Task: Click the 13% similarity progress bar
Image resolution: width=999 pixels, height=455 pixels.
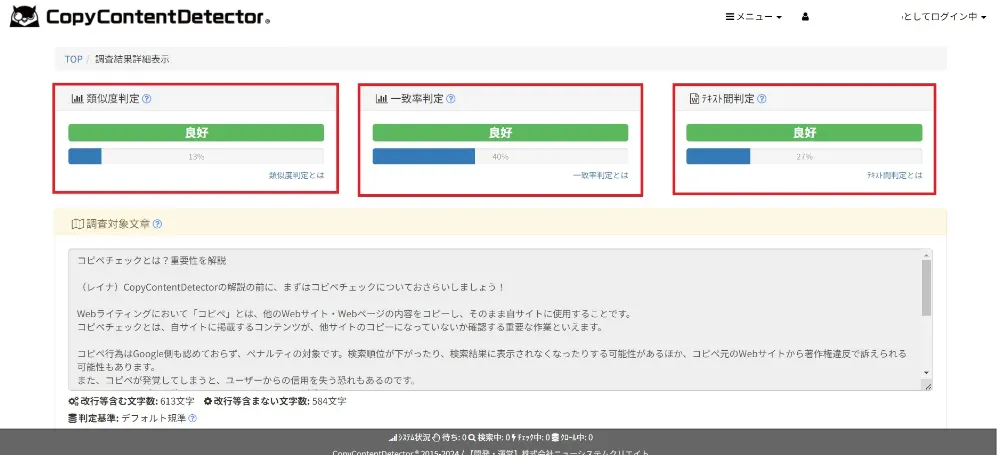Action: tap(196, 156)
